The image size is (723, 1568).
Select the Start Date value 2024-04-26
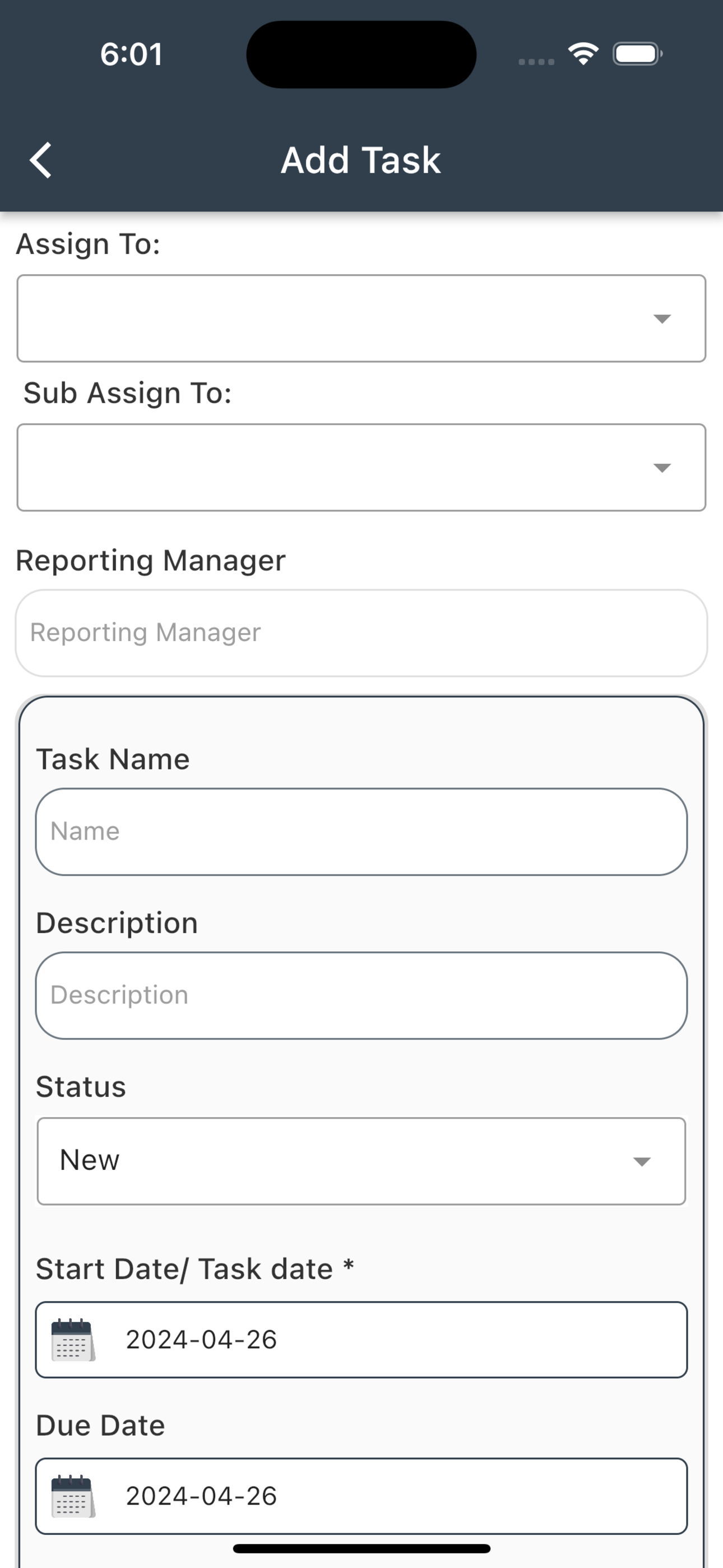pos(201,1340)
